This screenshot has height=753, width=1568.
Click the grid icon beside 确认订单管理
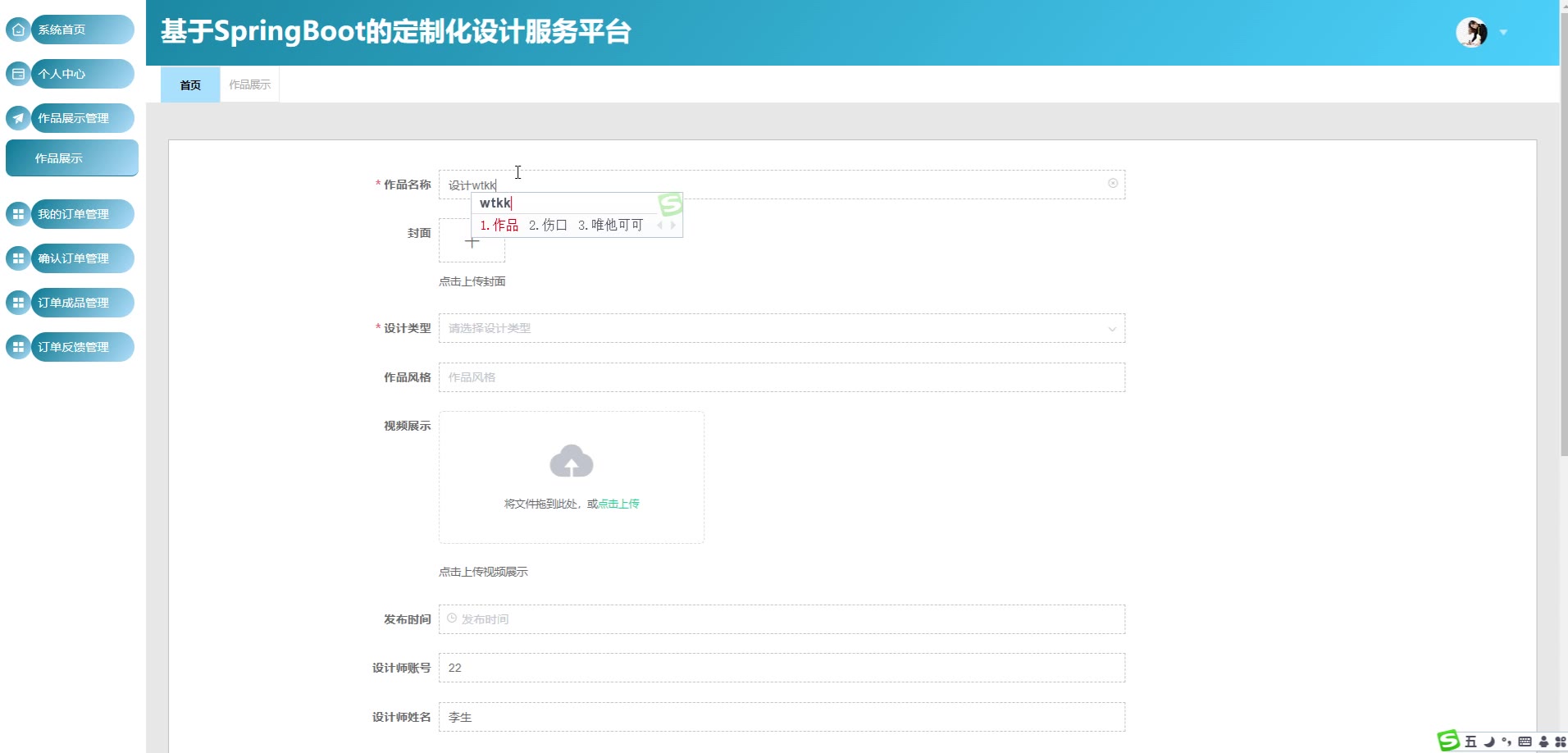(18, 258)
